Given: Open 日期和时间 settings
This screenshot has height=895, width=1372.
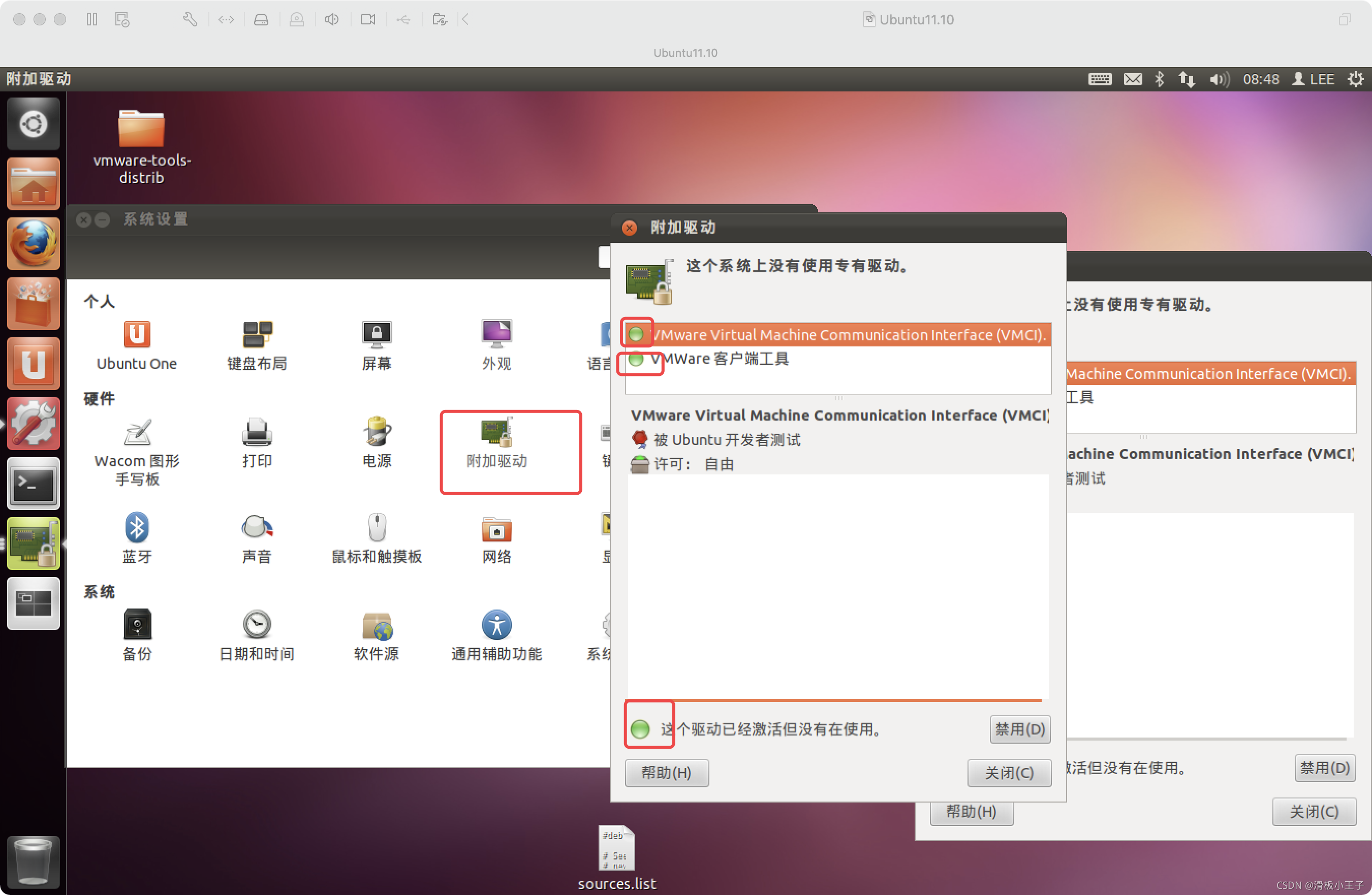Looking at the screenshot, I should click(x=257, y=635).
